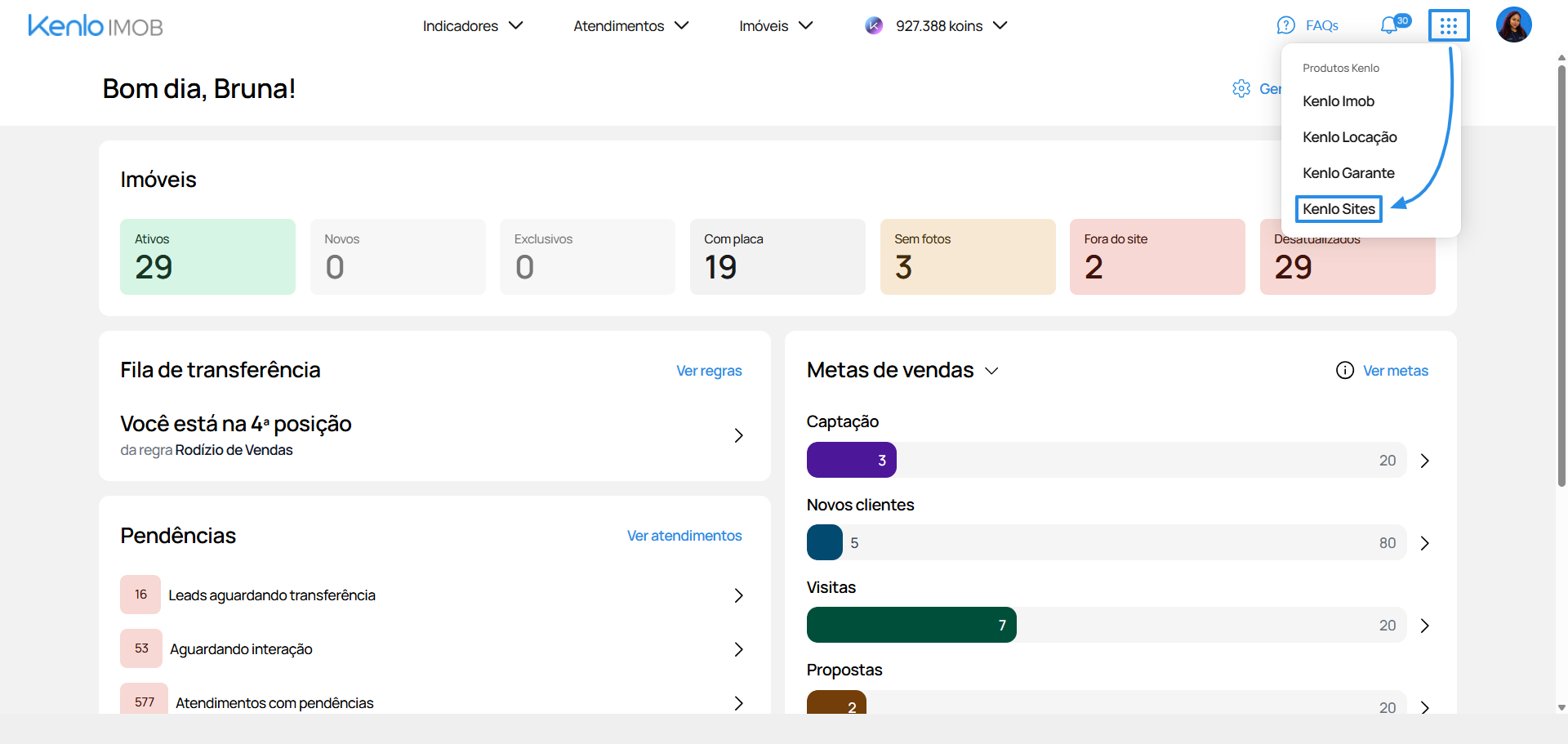Image resolution: width=1568 pixels, height=744 pixels.
Task: Open the products grid menu icon
Action: coord(1449,25)
